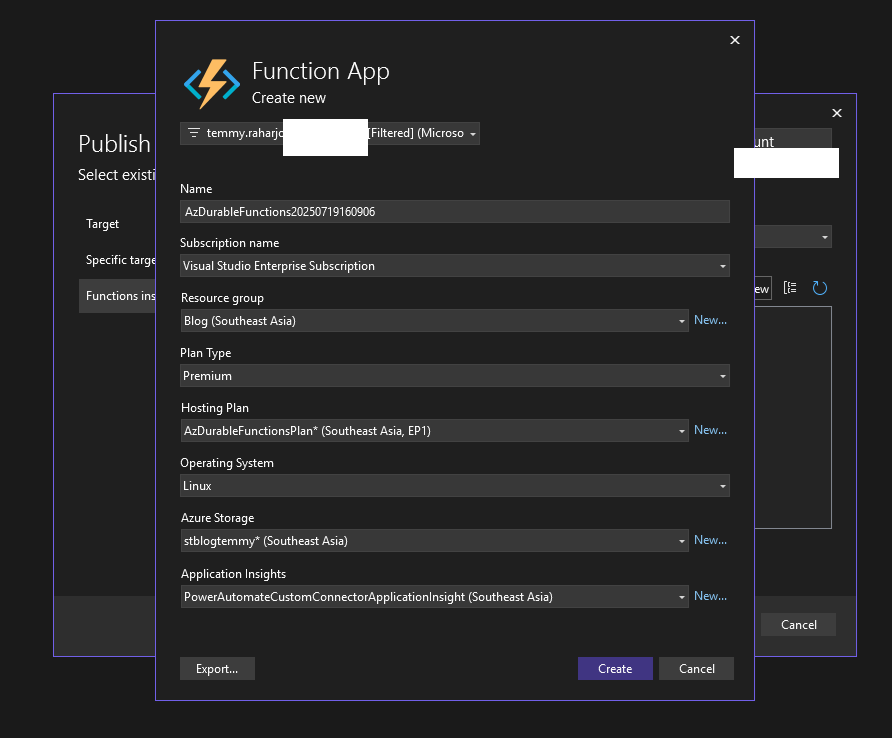Open the Application Insights dropdown
892x738 pixels.
[435, 597]
